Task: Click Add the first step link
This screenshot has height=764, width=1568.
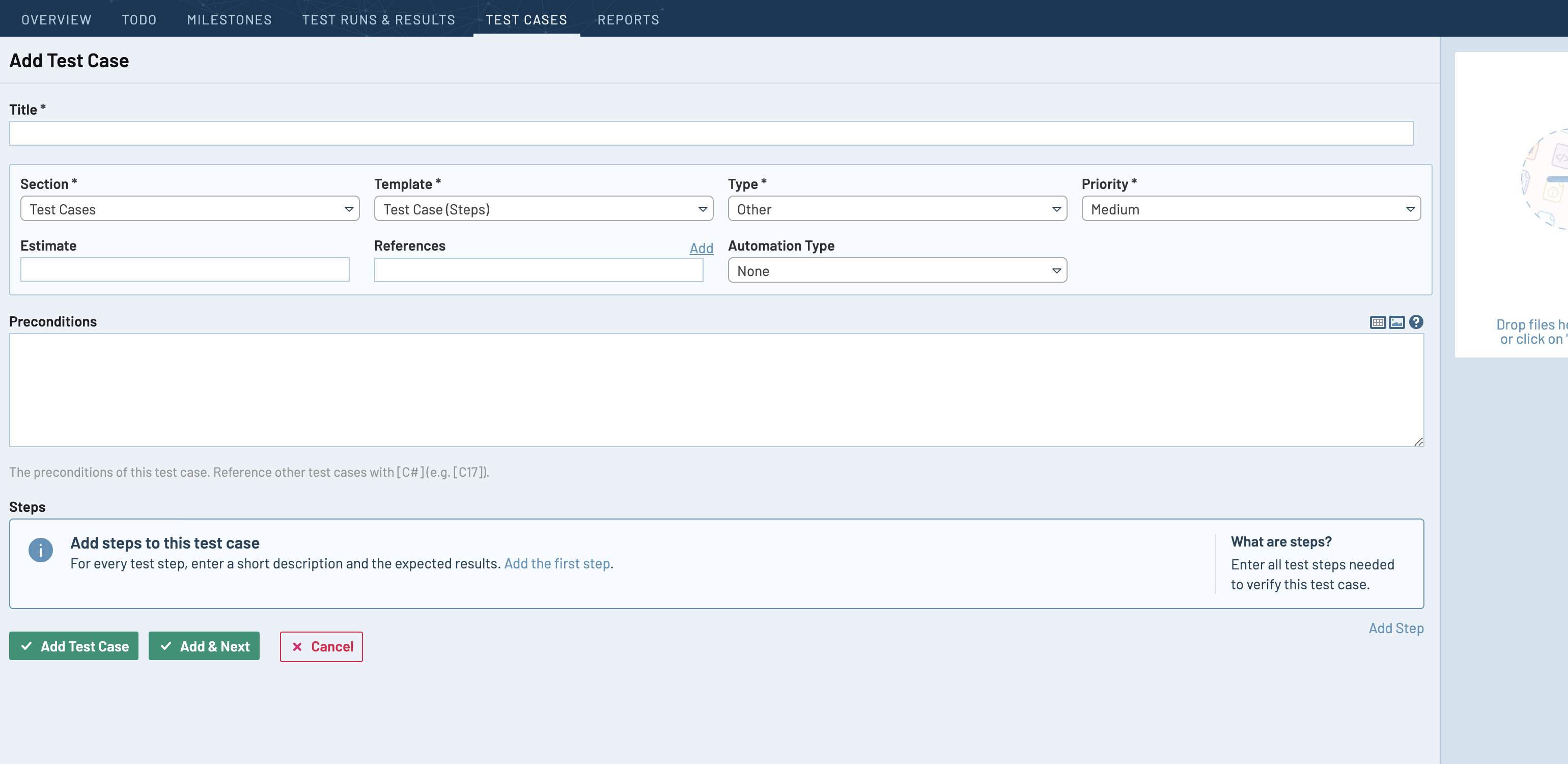Action: click(x=556, y=564)
